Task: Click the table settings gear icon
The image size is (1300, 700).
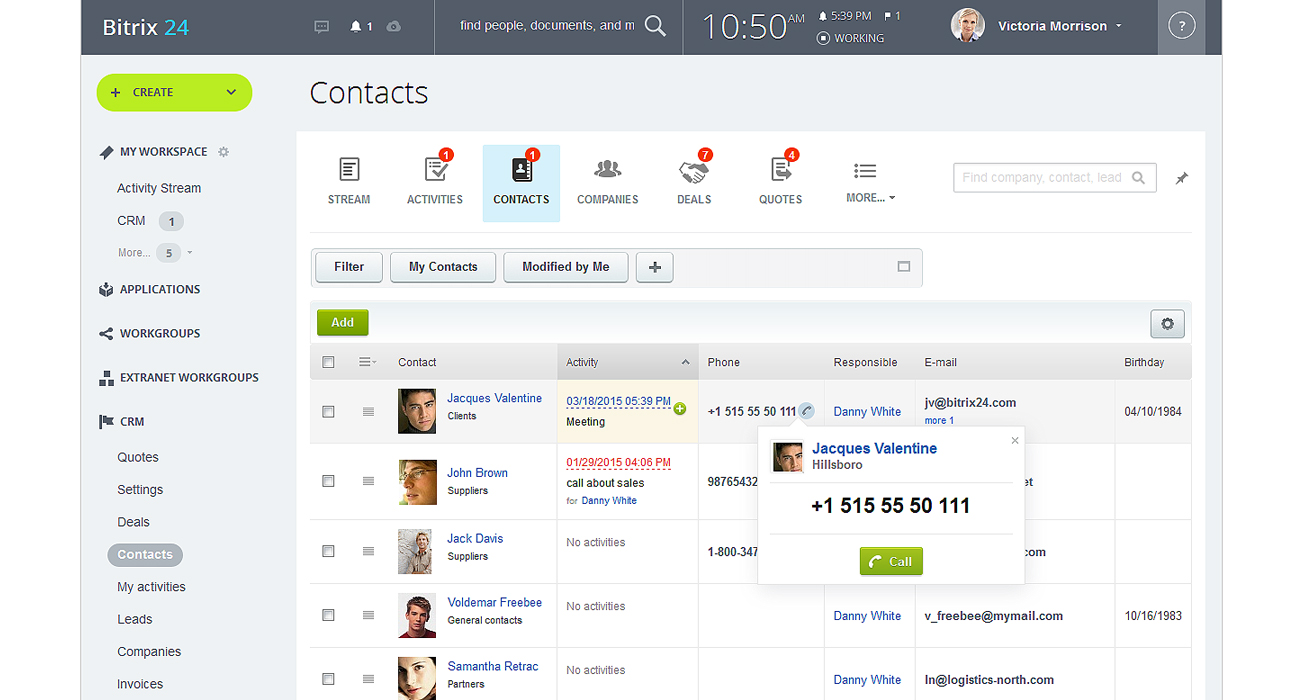Action: [x=1167, y=324]
